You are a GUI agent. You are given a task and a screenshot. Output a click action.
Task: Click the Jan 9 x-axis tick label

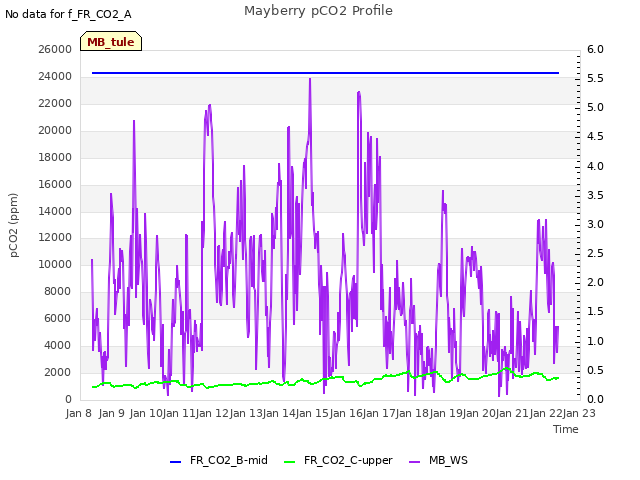111,413
